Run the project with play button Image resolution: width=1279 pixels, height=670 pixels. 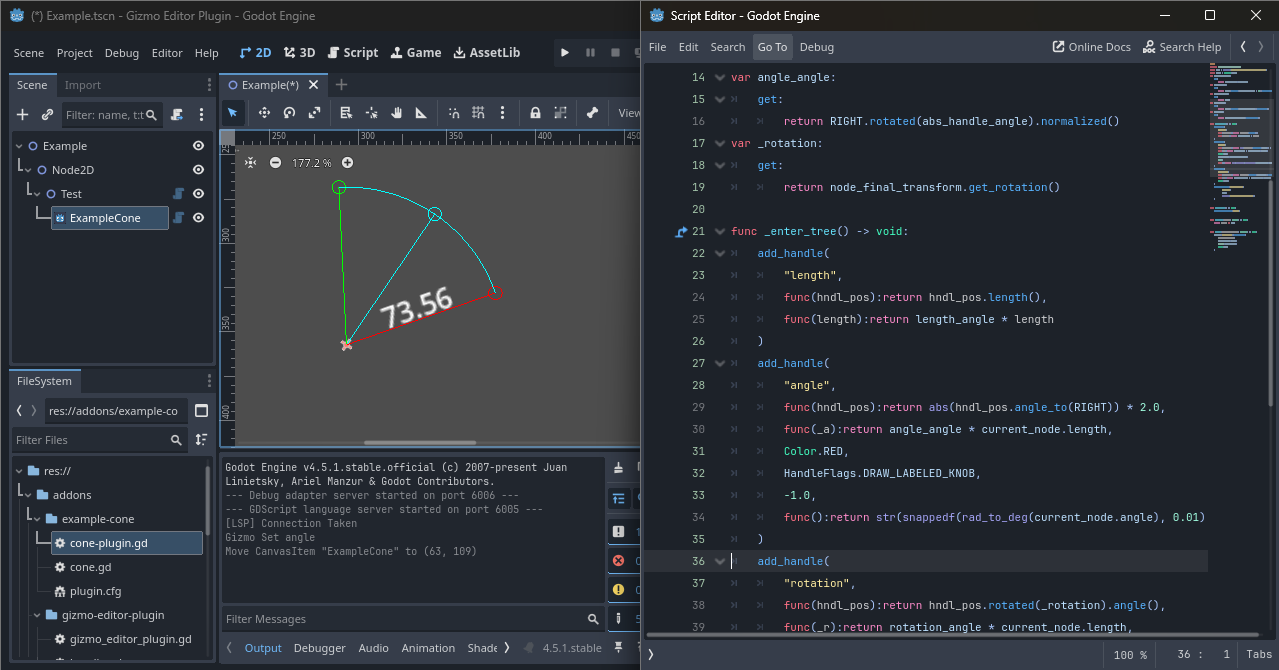tap(565, 53)
